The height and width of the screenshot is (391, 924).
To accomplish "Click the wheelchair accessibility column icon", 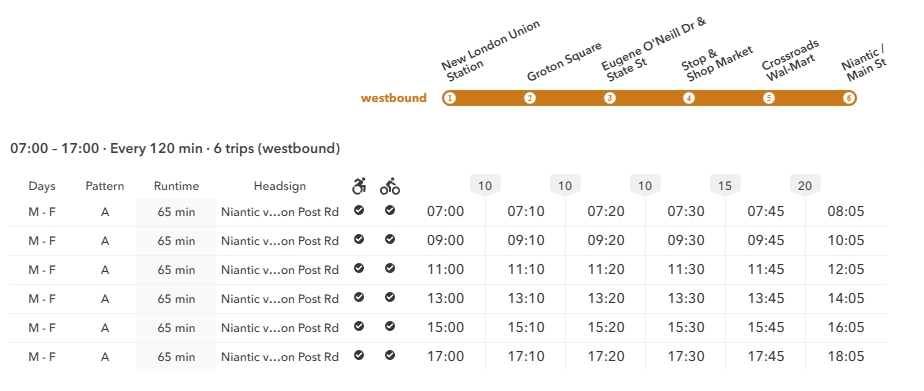I will coord(359,186).
